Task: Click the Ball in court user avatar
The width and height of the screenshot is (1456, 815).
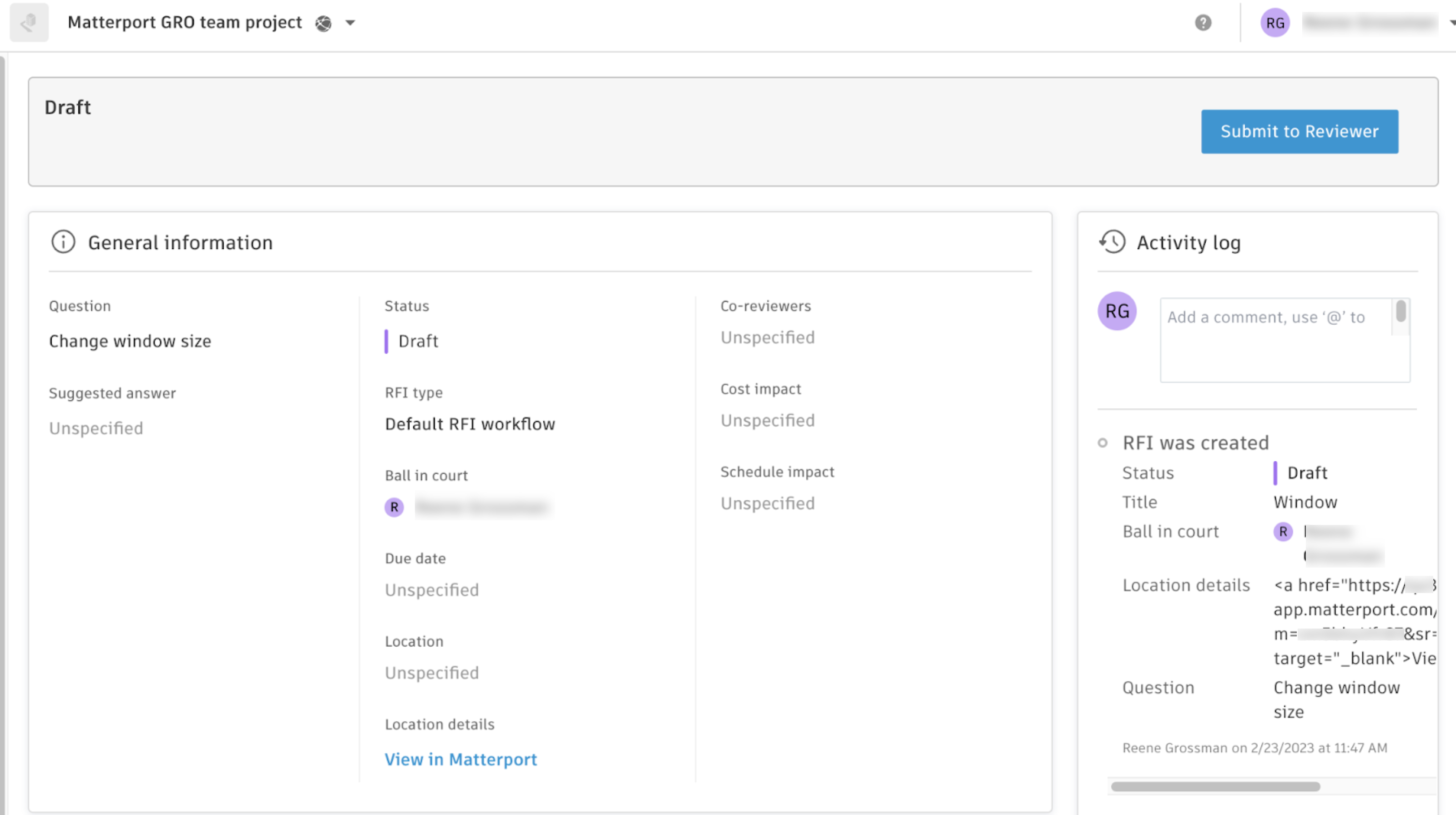Action: [394, 507]
